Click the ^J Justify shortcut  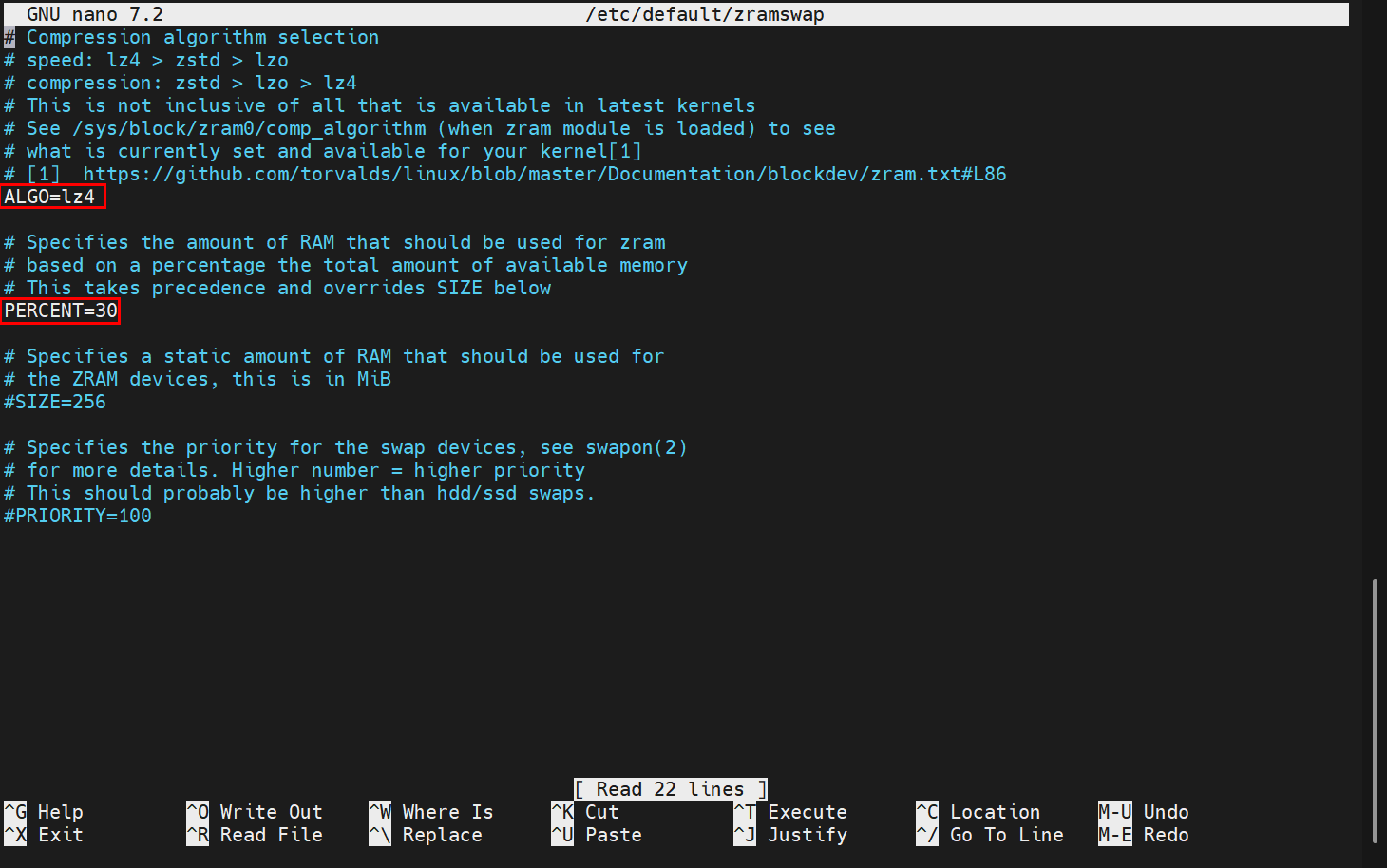pos(790,835)
